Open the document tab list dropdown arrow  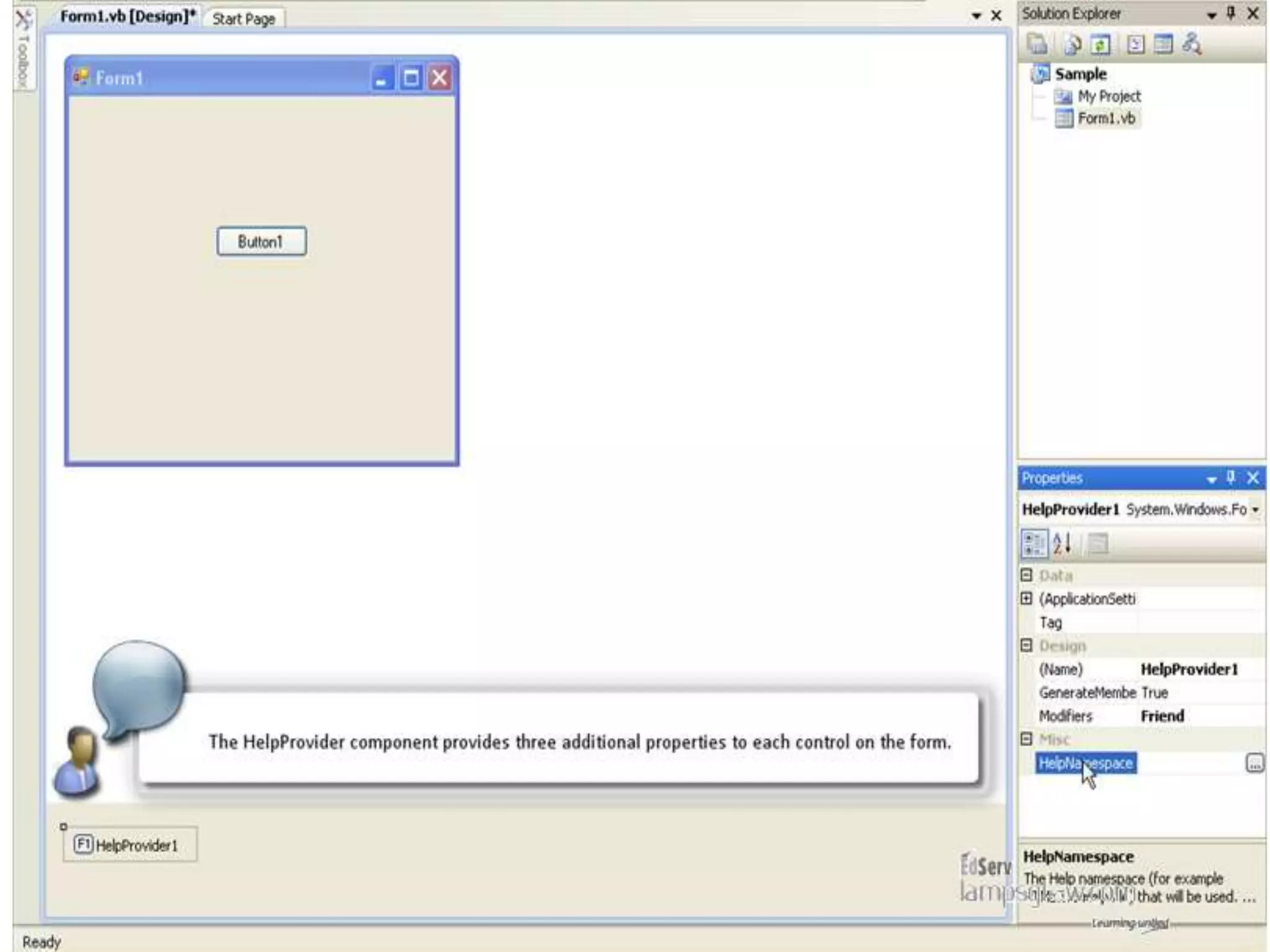pyautogui.click(x=976, y=16)
